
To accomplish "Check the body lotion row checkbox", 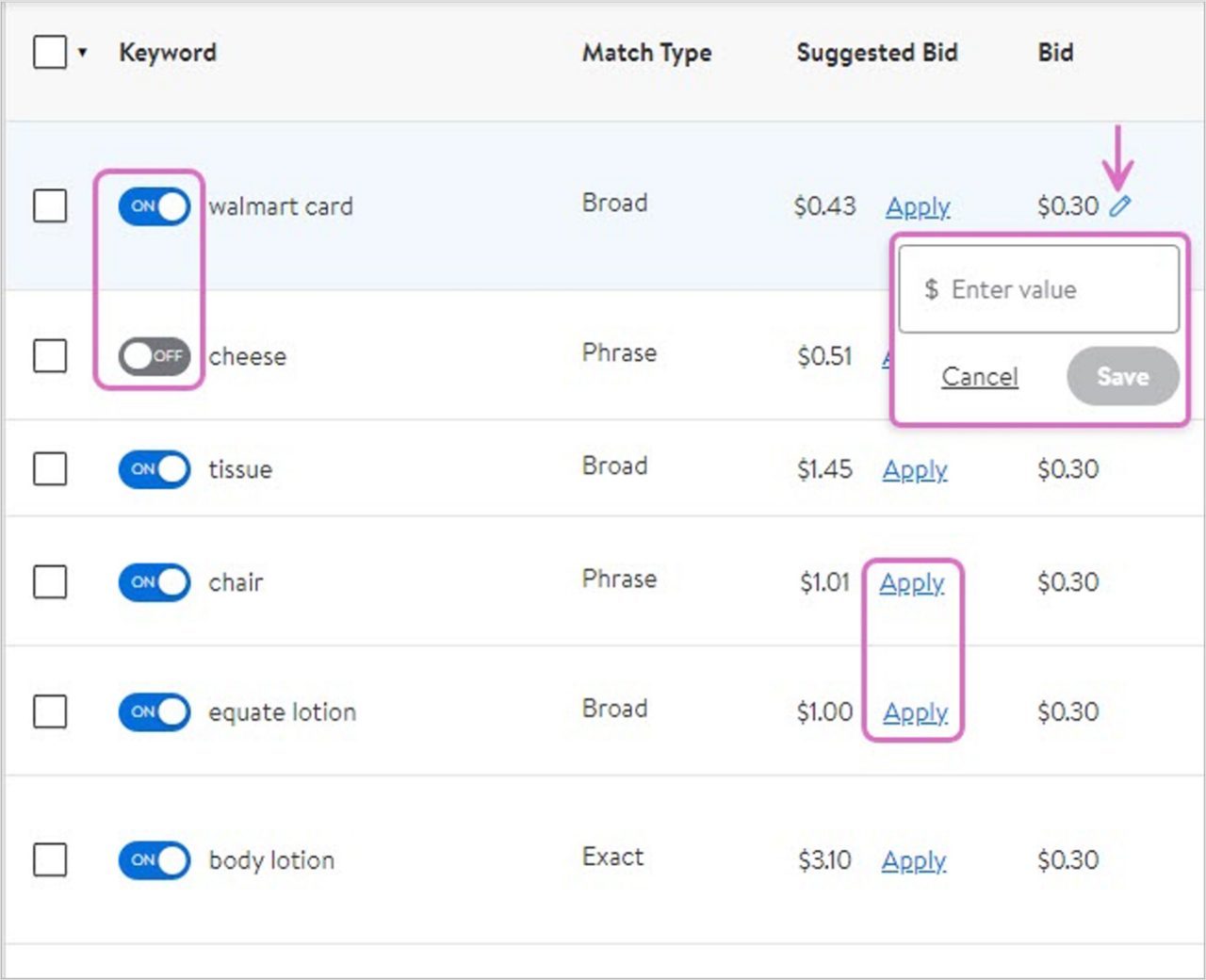I will pyautogui.click(x=50, y=859).
